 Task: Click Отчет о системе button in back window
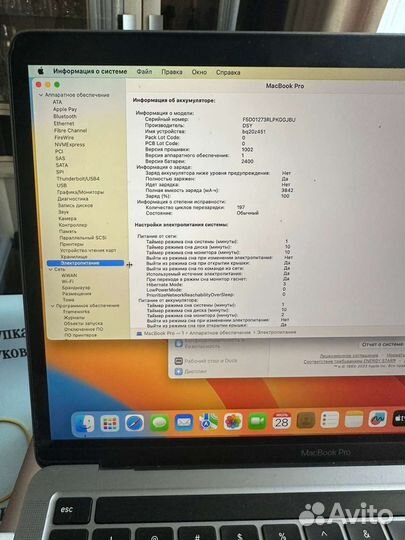click(x=382, y=344)
